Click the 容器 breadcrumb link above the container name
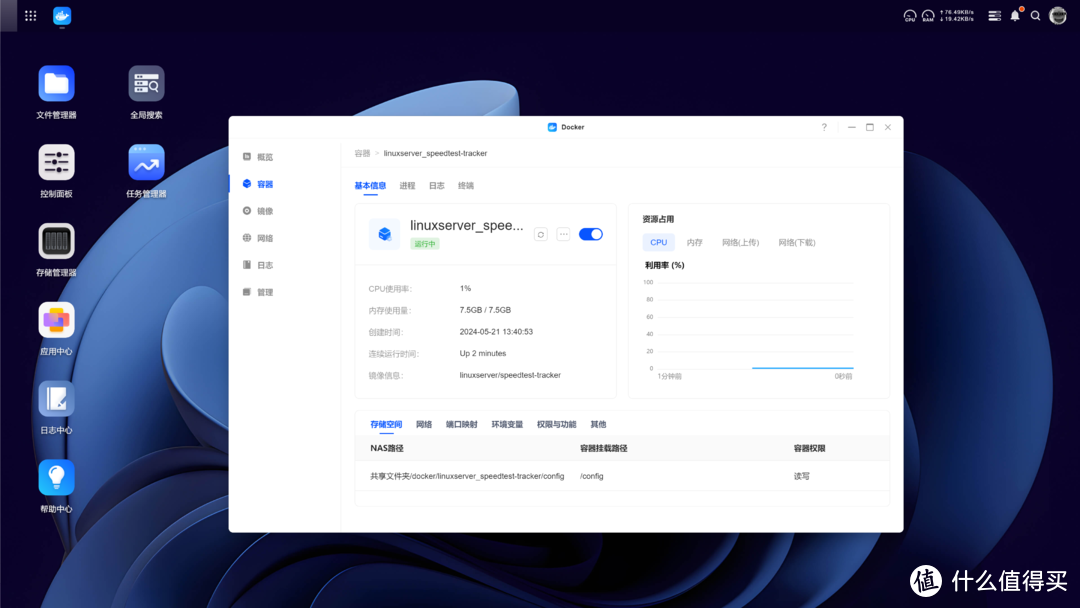The height and width of the screenshot is (608, 1080). (x=360, y=153)
